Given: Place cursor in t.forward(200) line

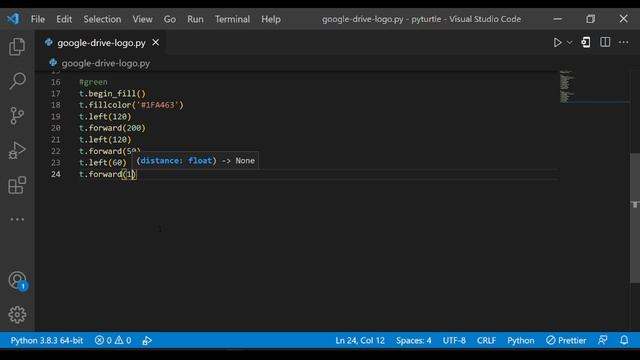Looking at the screenshot, I should 112,128.
